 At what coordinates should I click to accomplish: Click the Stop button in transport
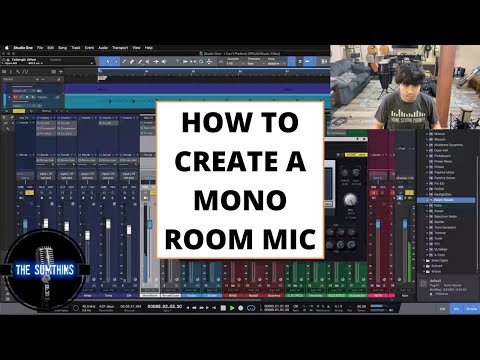[x=223, y=308]
